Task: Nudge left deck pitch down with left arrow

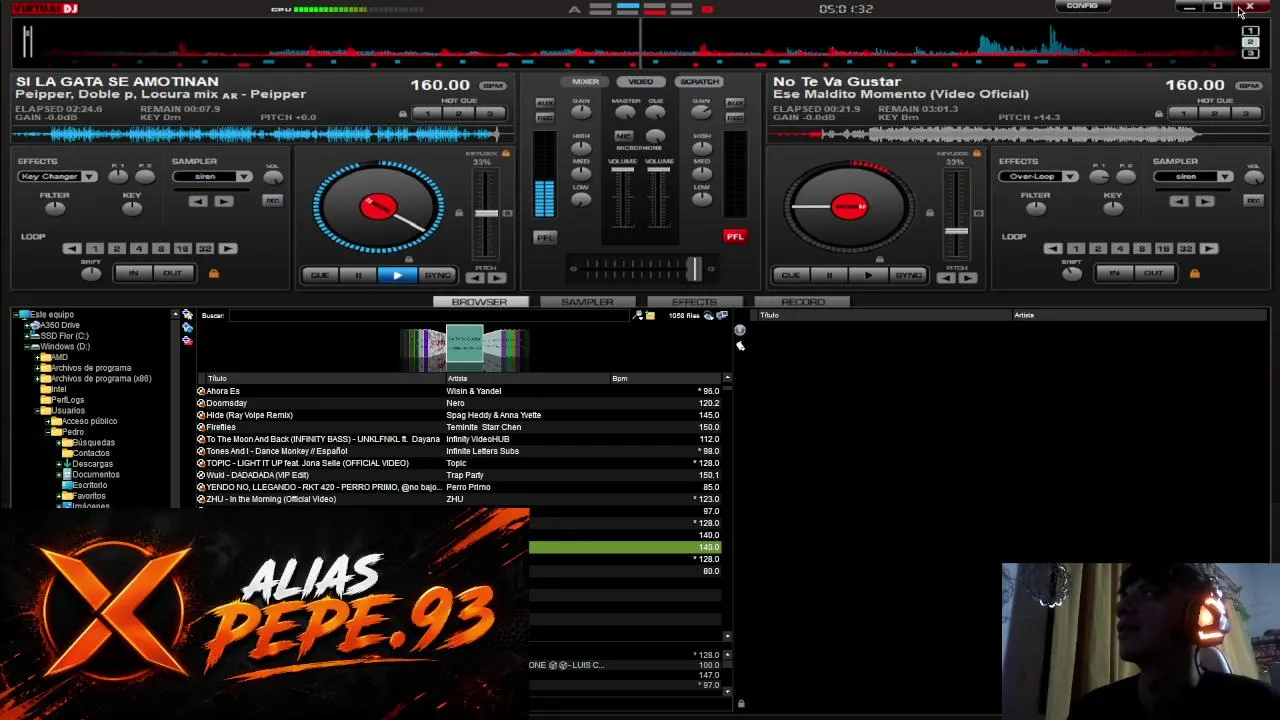Action: pyautogui.click(x=476, y=278)
